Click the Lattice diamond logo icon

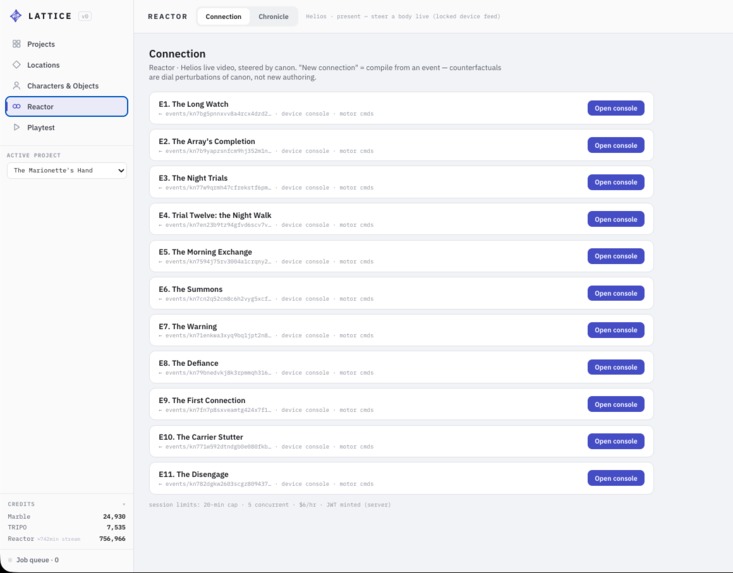16,16
